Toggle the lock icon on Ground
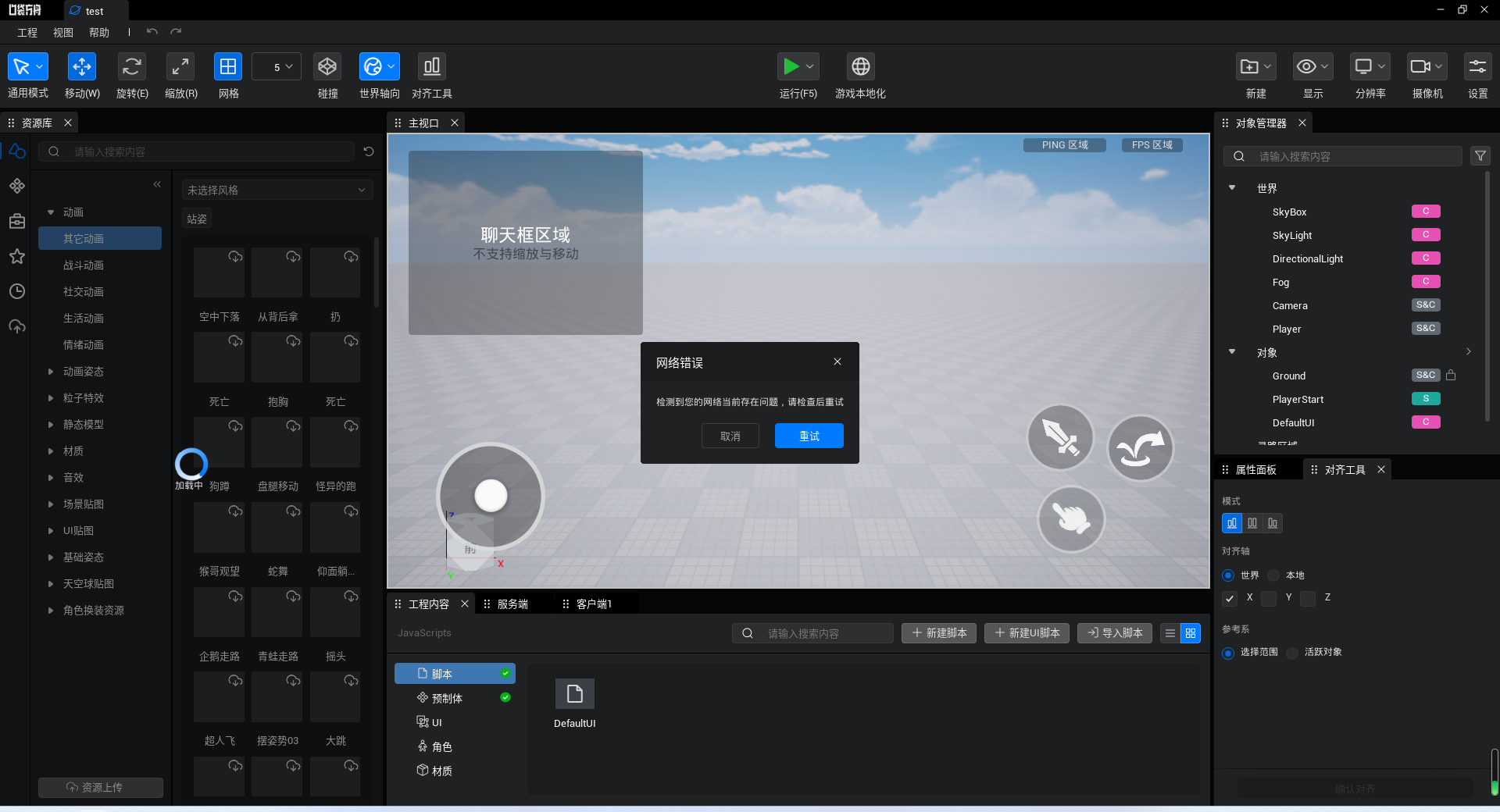 coord(1451,375)
